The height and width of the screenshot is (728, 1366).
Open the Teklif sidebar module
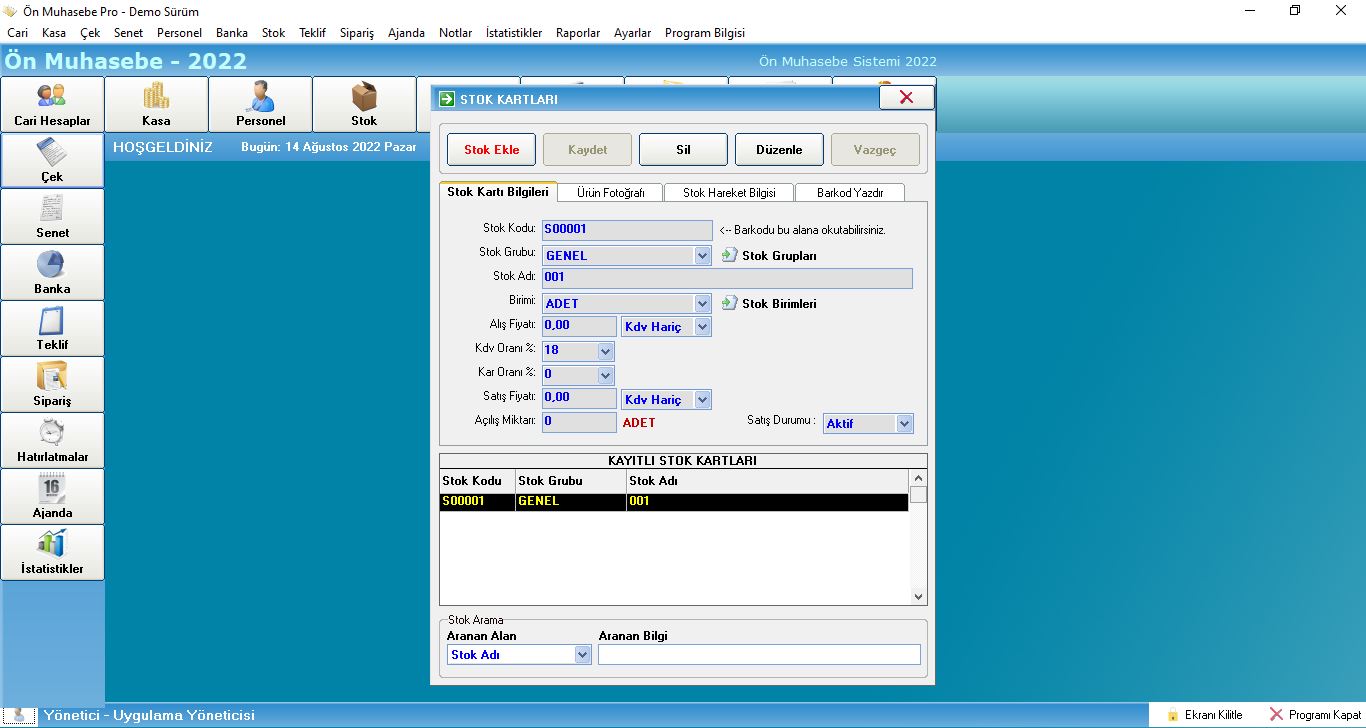(x=52, y=329)
